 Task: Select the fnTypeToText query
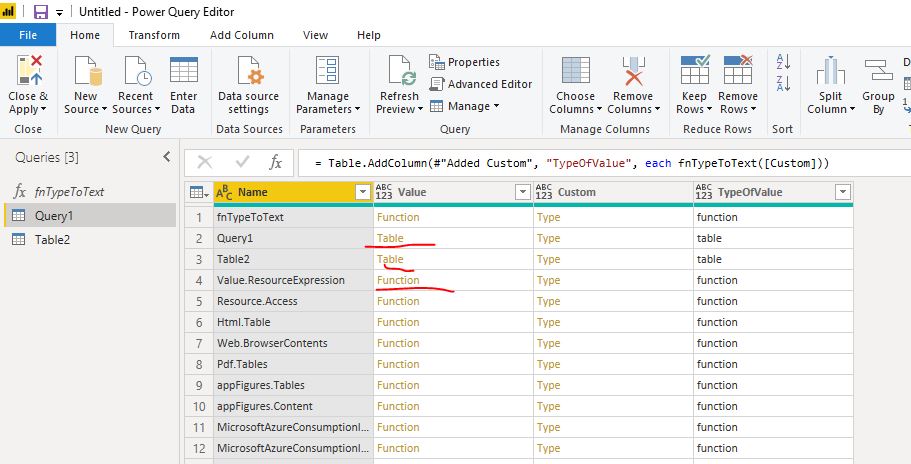[69, 192]
